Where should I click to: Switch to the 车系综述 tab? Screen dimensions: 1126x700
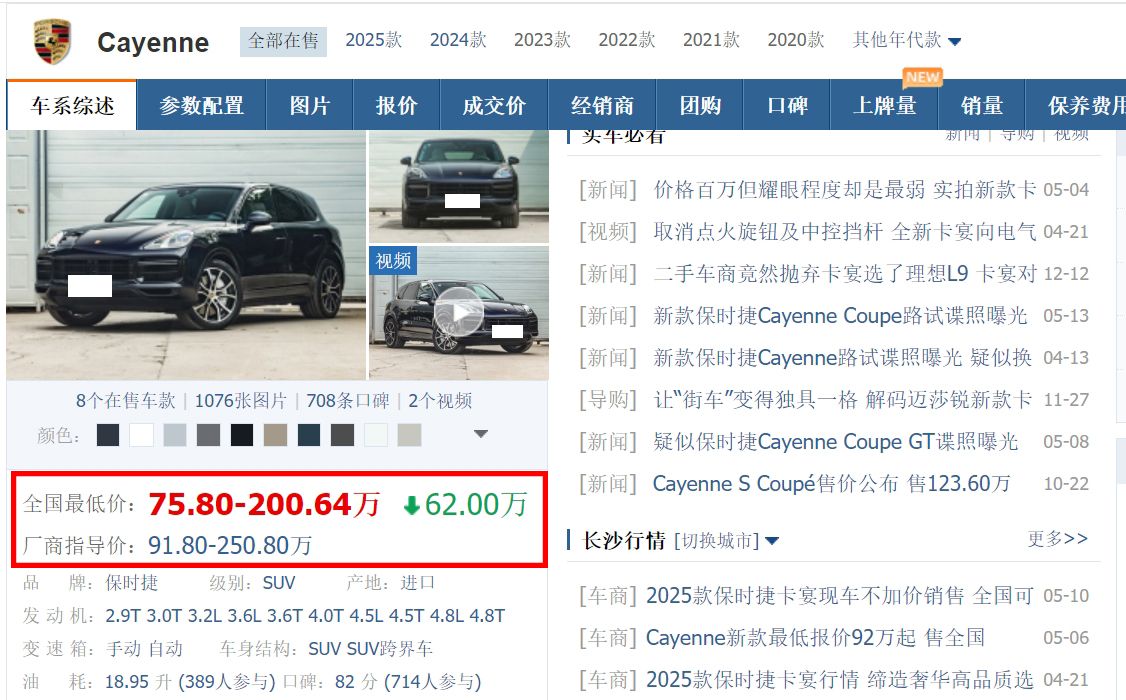(x=72, y=106)
